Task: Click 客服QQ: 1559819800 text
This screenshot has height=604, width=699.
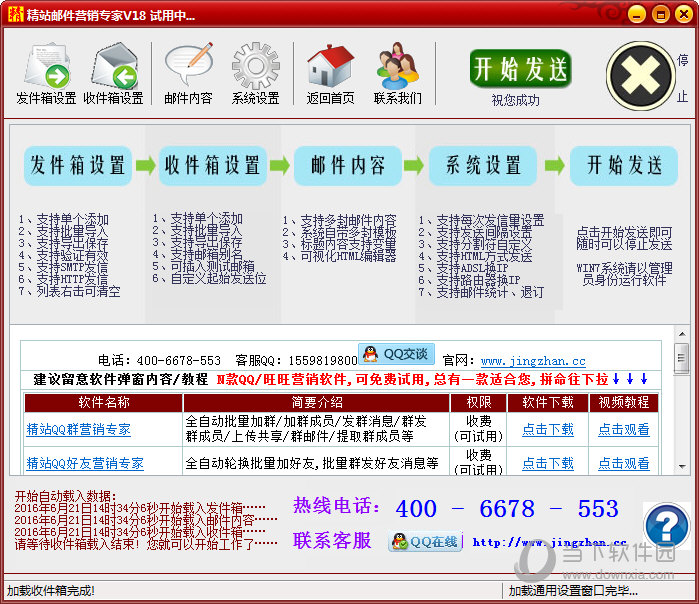Action: pyautogui.click(x=296, y=360)
